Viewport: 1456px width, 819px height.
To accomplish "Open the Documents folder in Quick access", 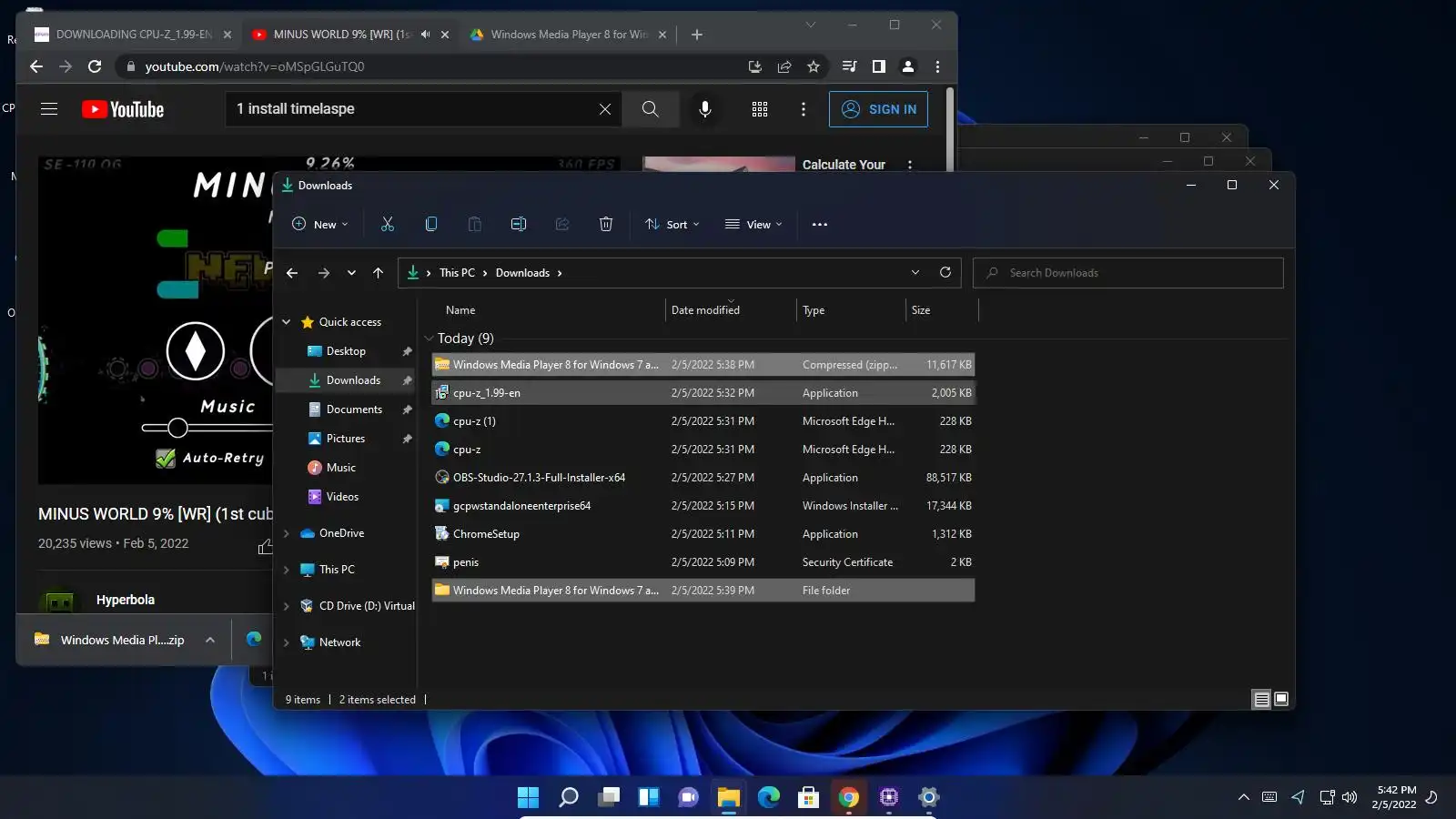I will click(354, 409).
